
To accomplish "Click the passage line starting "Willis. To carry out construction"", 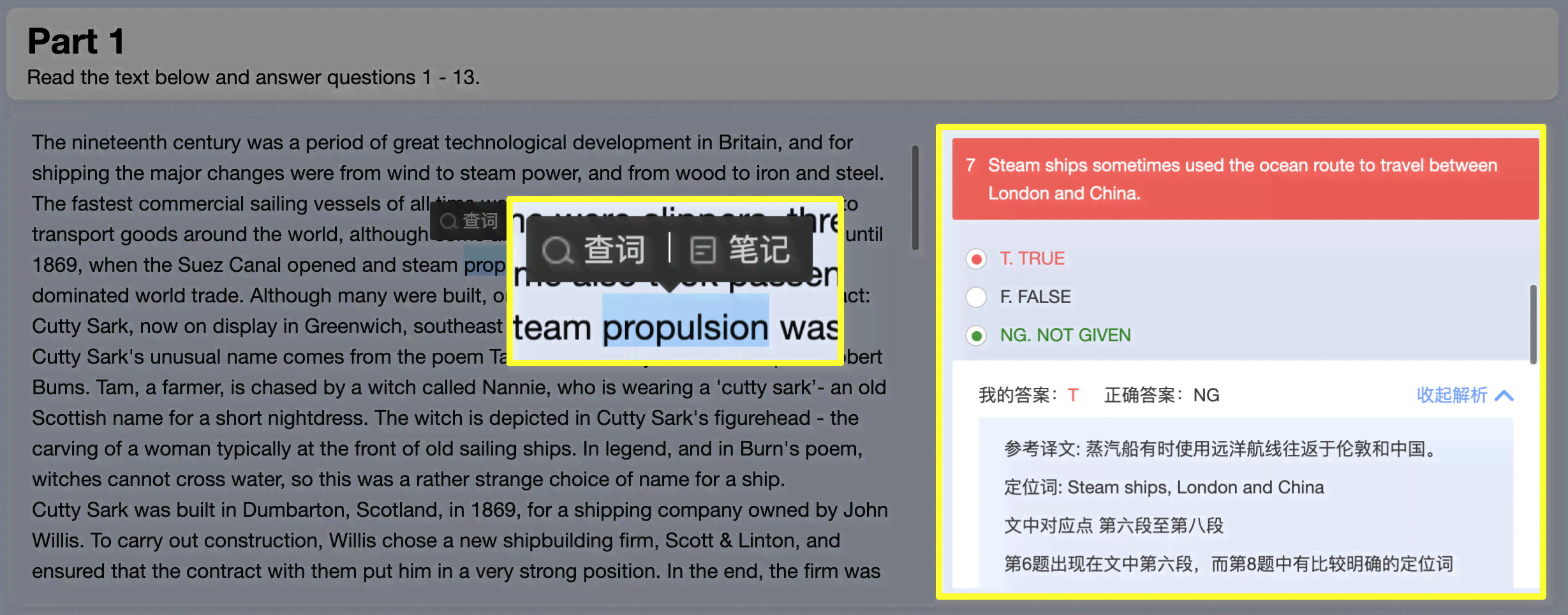I will point(436,540).
